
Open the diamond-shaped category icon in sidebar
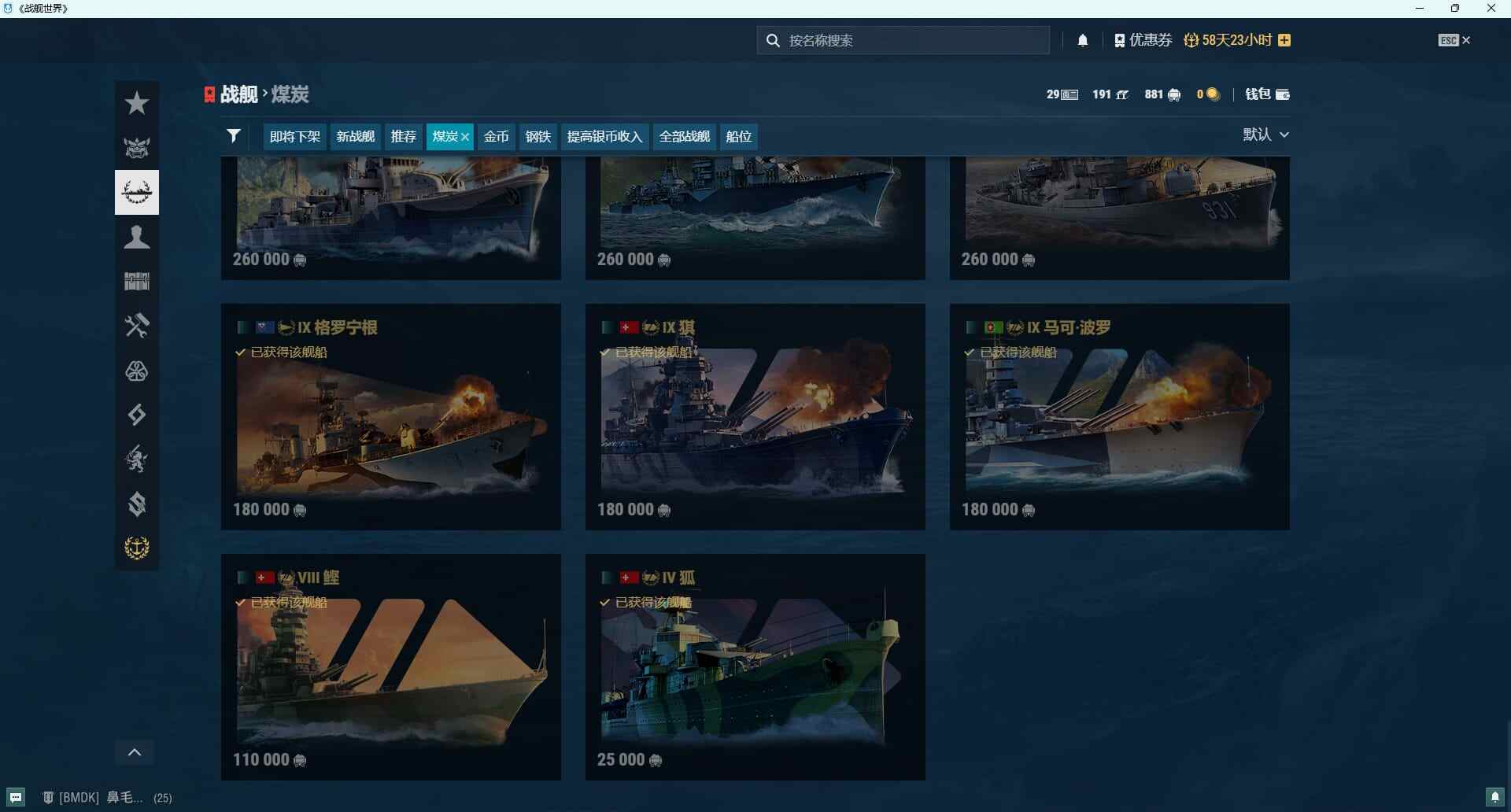137,415
